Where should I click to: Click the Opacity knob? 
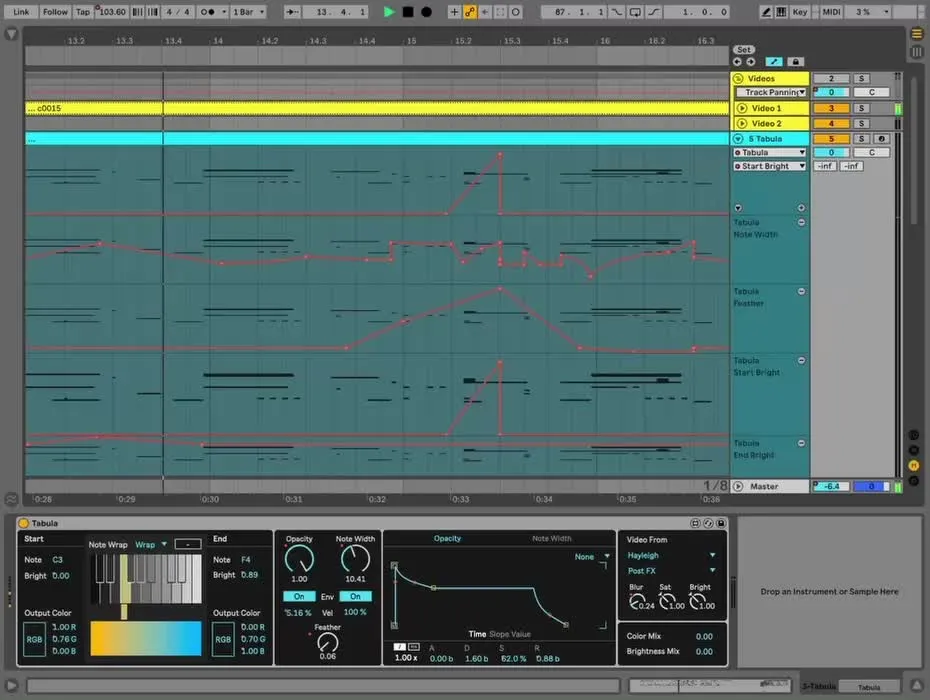coord(299,561)
